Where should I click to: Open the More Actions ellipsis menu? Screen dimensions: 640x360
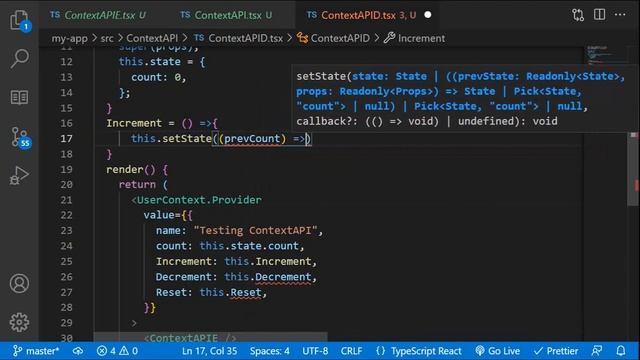(620, 15)
